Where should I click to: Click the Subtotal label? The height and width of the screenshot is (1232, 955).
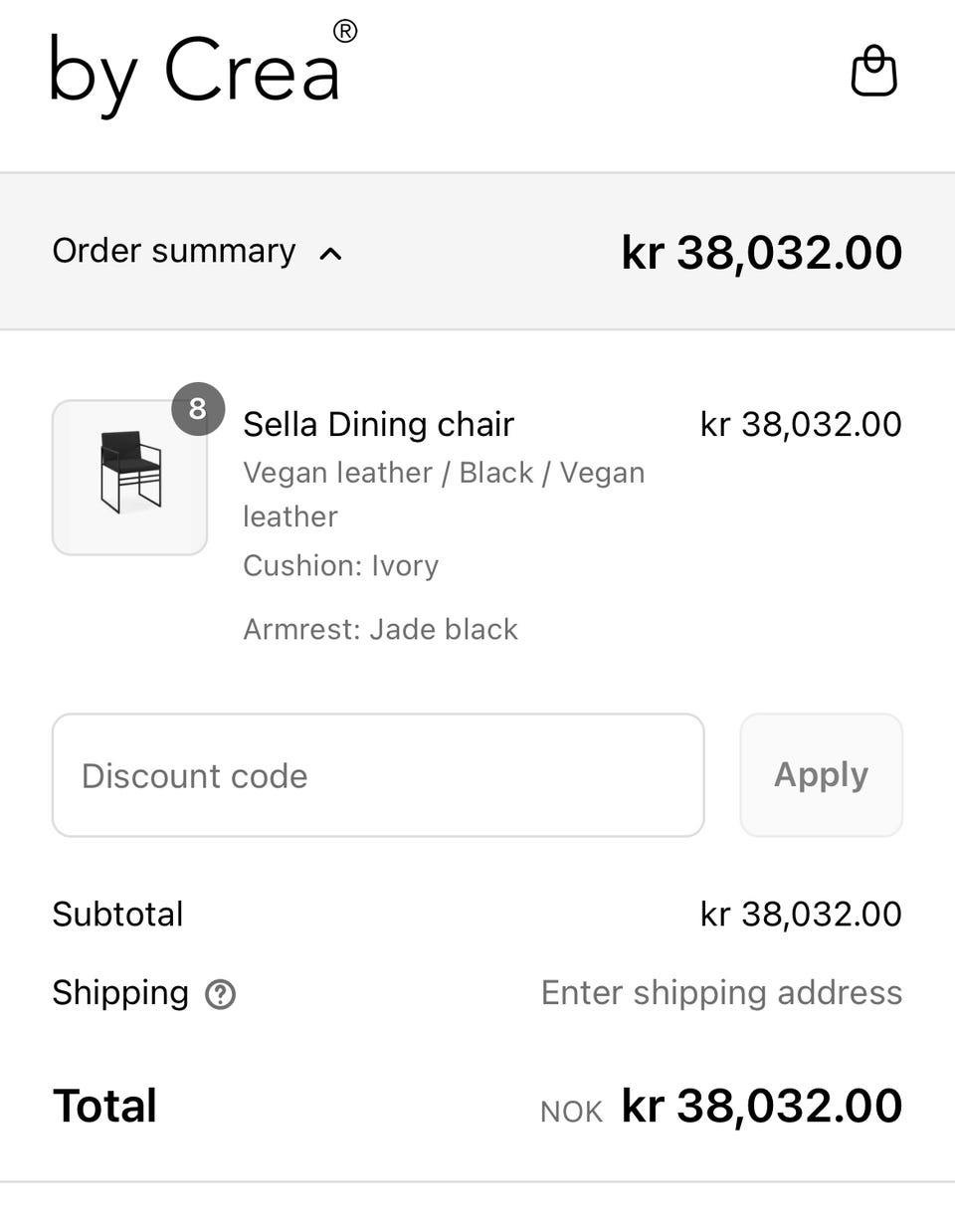[x=117, y=914]
